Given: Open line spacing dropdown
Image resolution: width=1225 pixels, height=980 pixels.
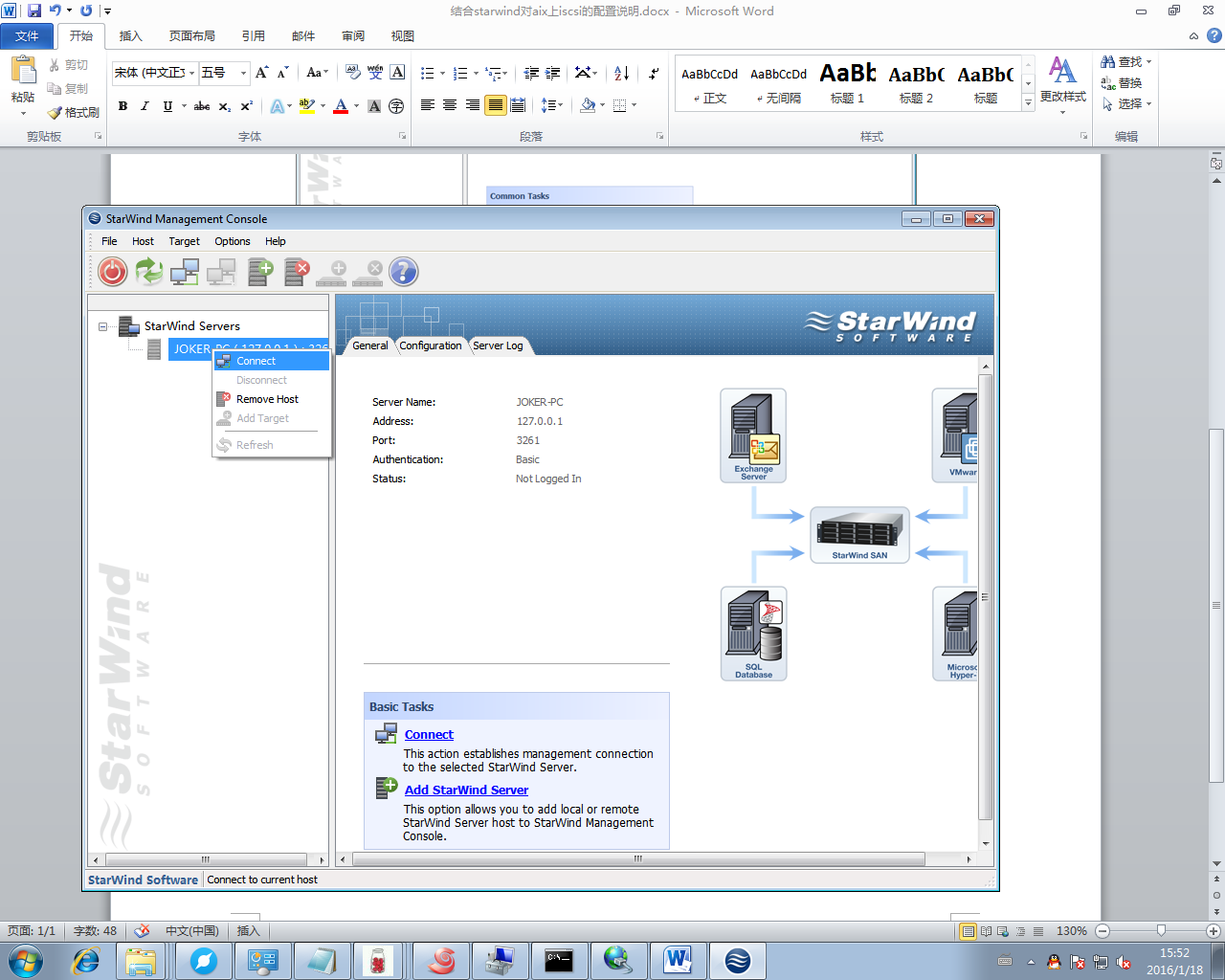Looking at the screenshot, I should click(552, 105).
